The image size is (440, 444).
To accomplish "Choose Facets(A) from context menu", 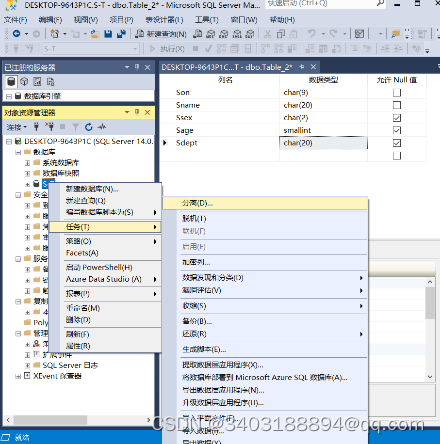I will [x=105, y=253].
